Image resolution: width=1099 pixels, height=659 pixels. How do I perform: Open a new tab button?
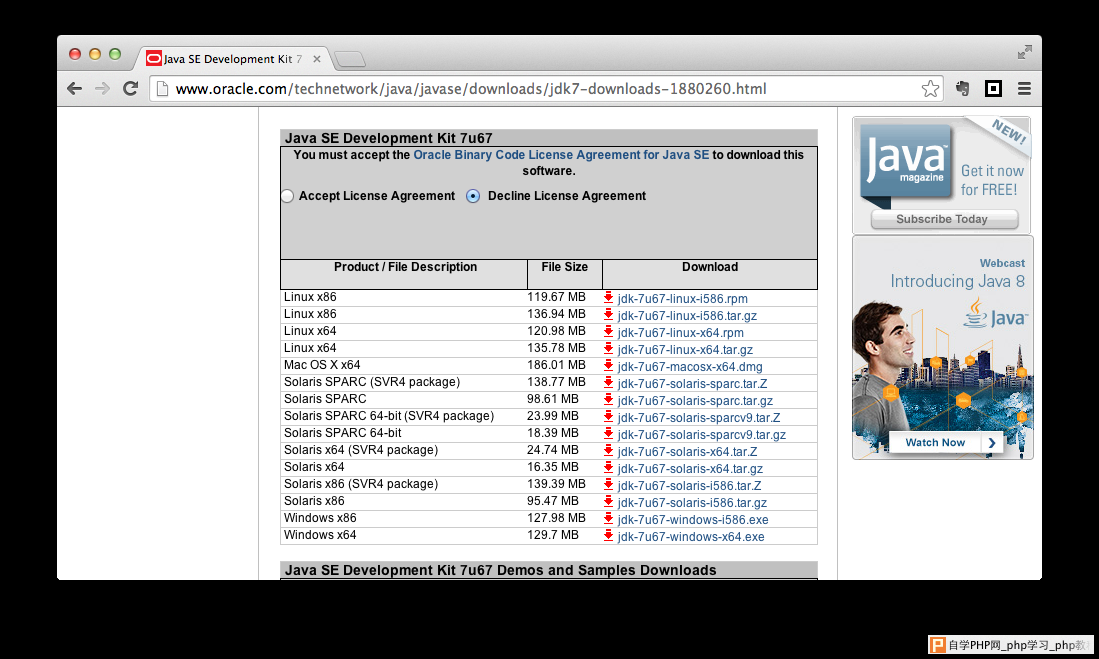coord(350,59)
